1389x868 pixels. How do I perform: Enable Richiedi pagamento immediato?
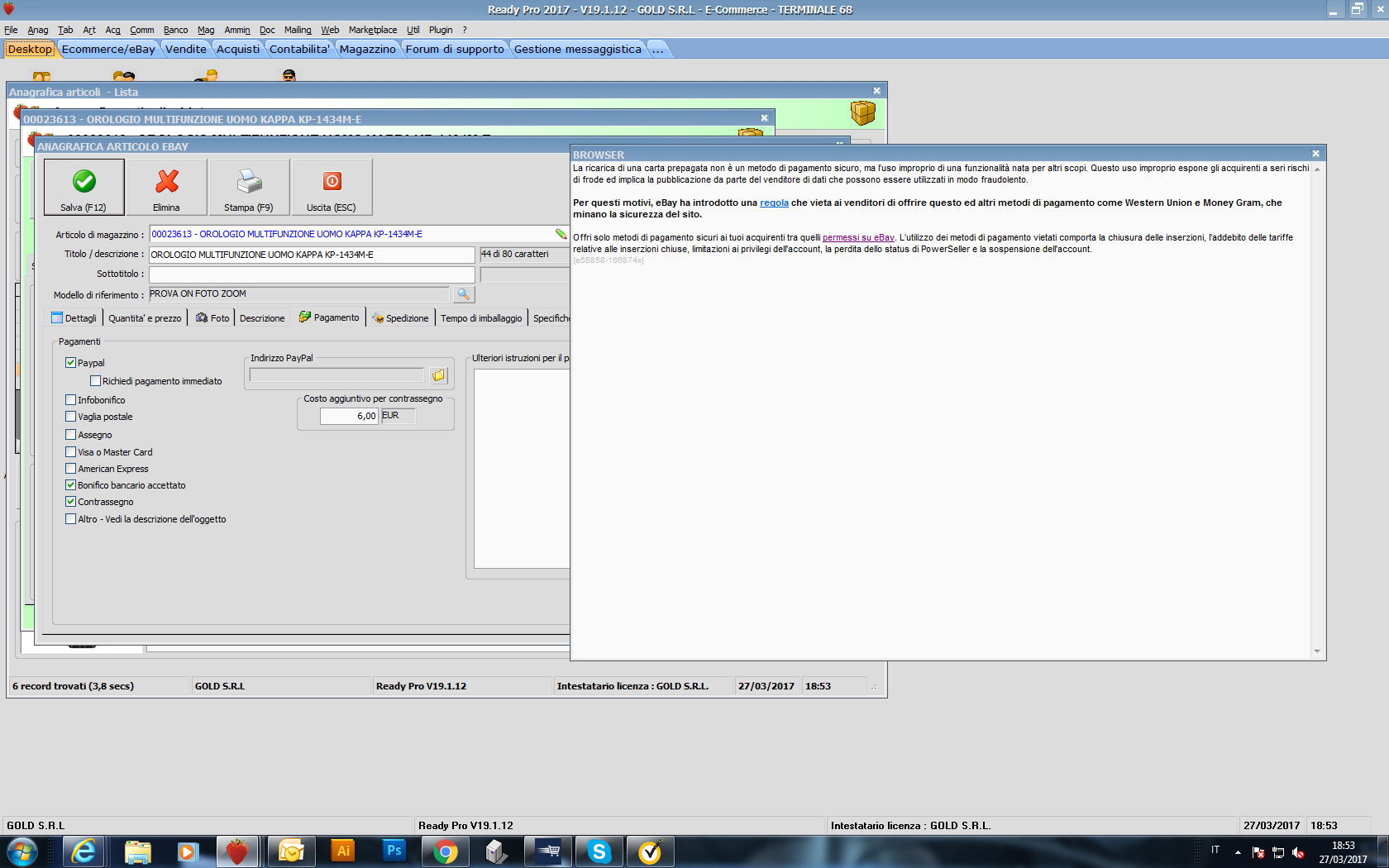pos(95,381)
